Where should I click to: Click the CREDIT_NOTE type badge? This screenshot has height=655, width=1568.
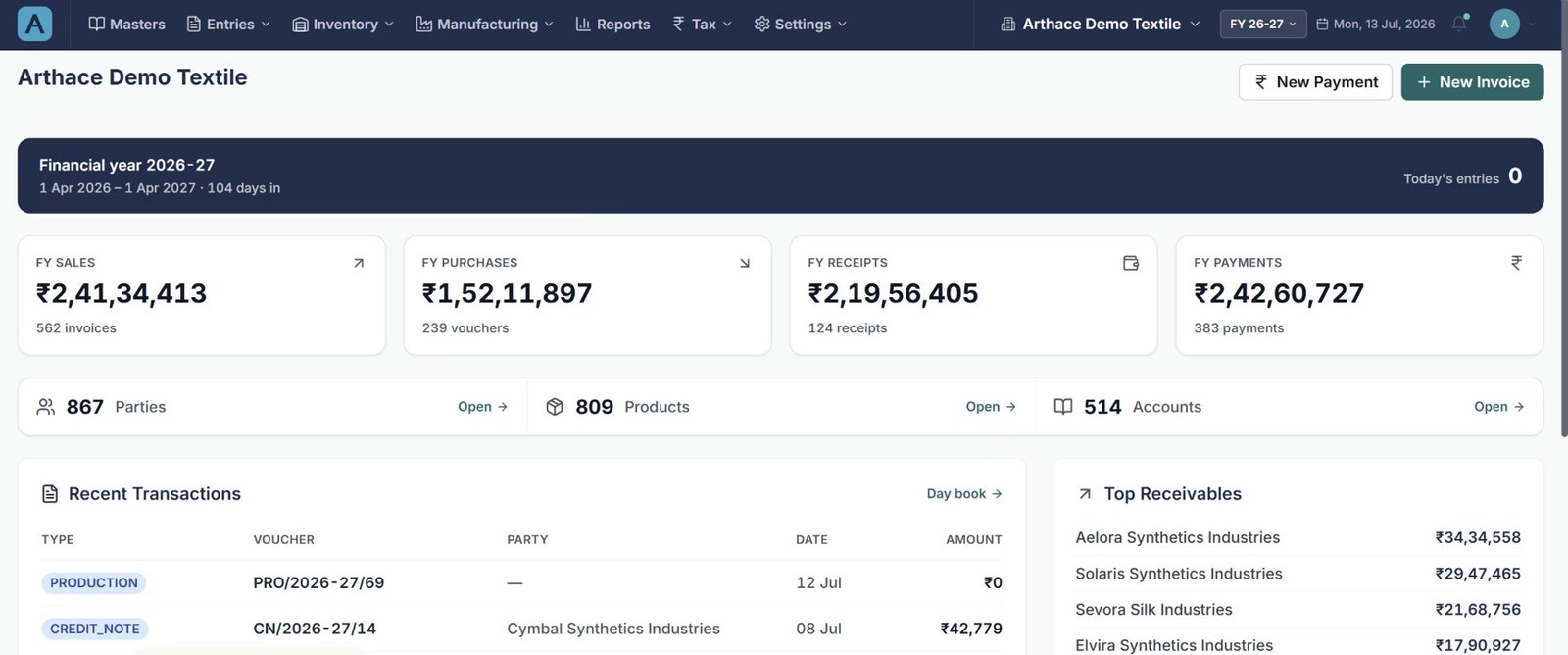point(95,629)
